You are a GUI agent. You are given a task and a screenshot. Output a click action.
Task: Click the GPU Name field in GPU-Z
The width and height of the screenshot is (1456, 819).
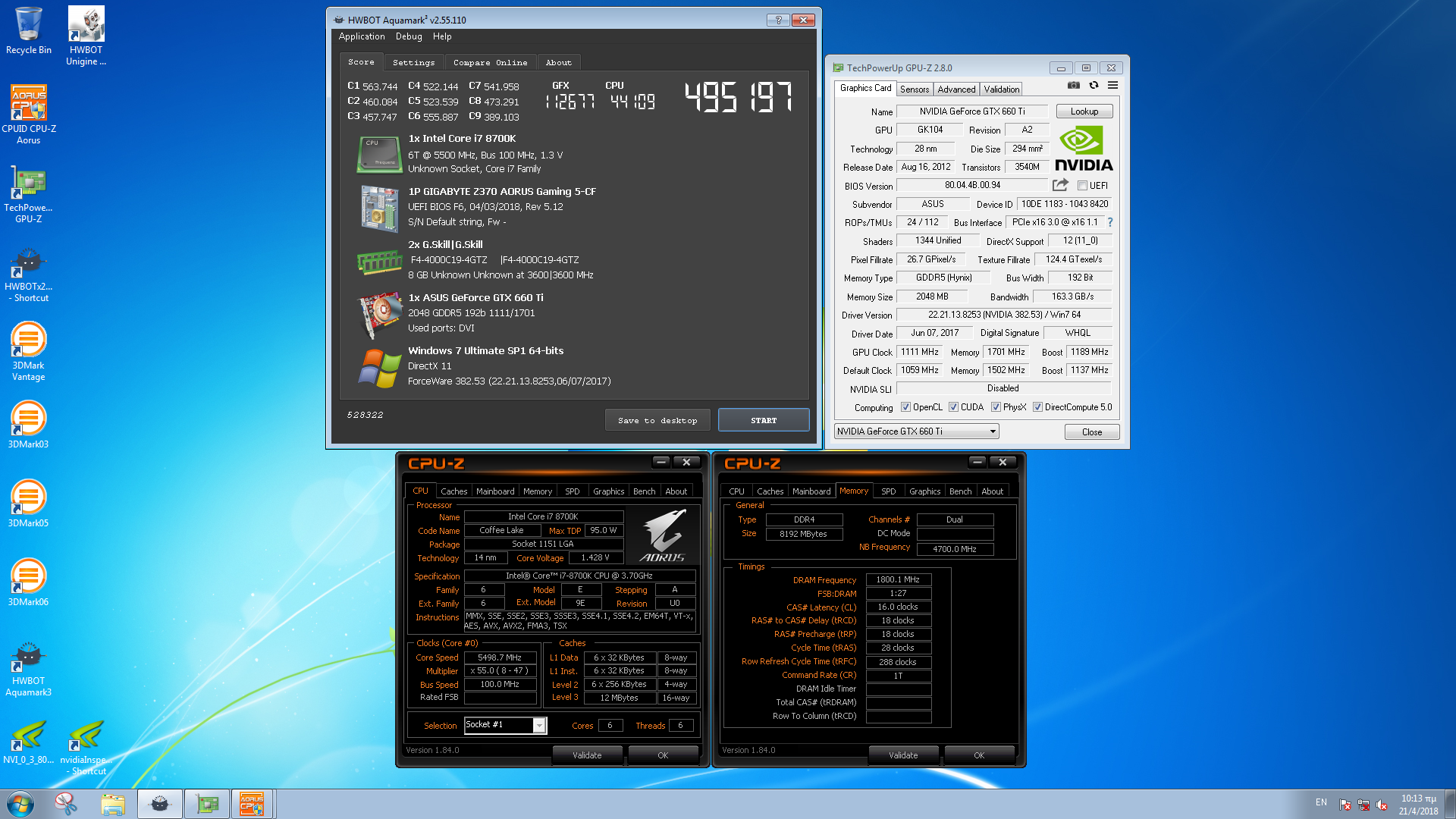pyautogui.click(x=971, y=111)
